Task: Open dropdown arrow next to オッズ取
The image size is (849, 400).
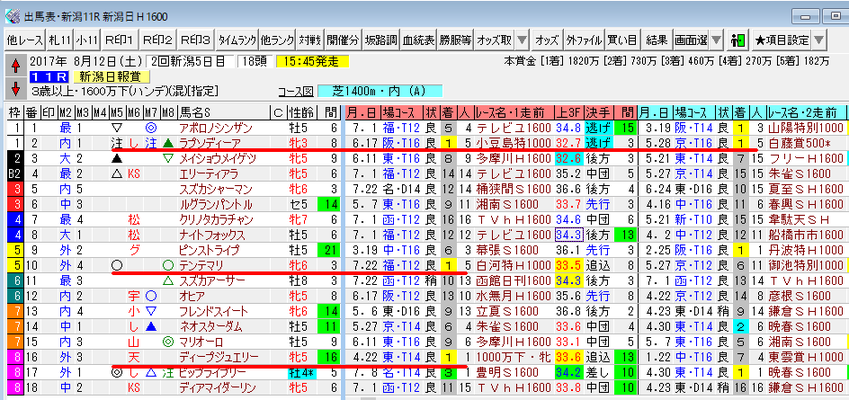Action: point(521,41)
